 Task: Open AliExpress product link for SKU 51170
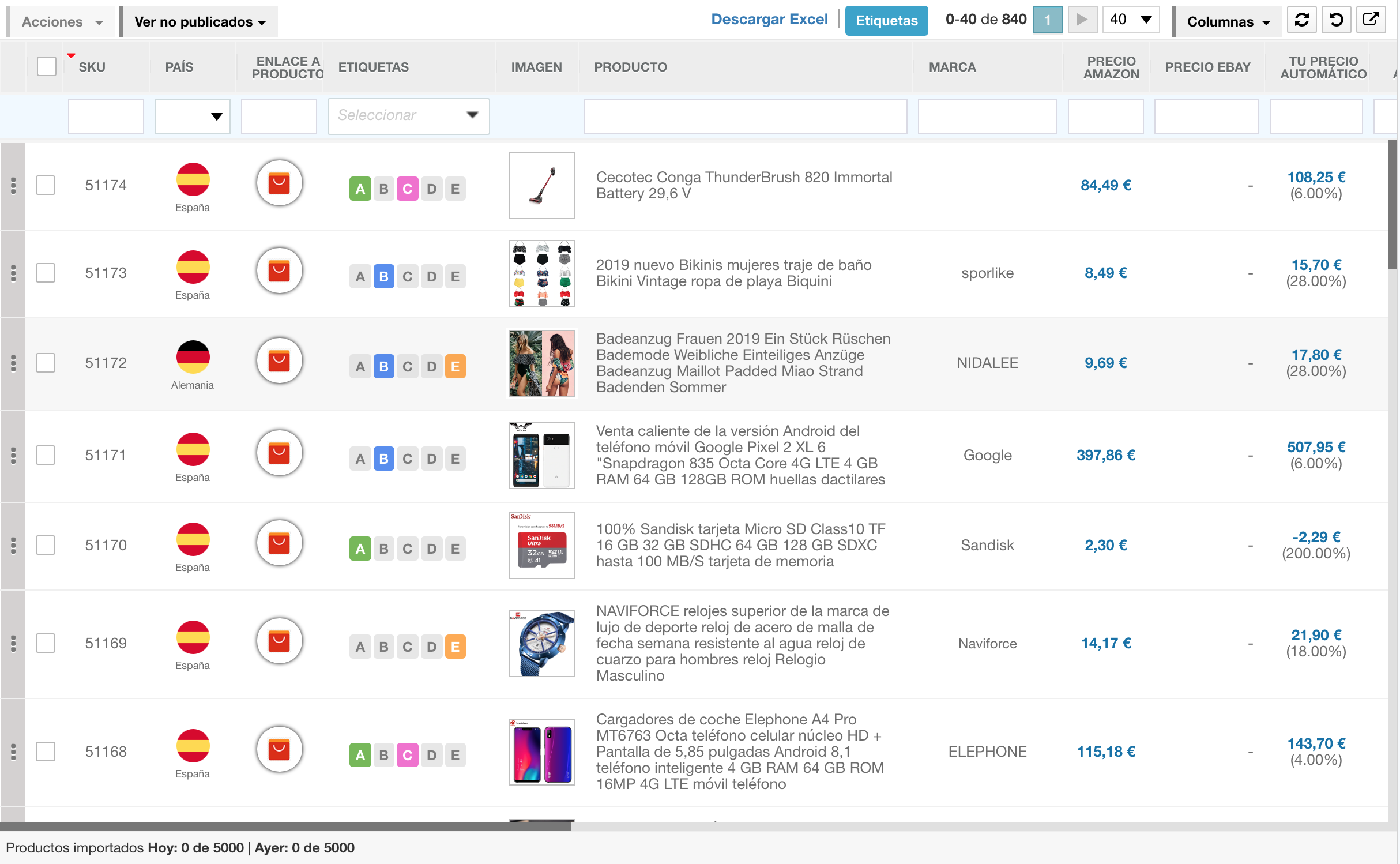point(280,543)
